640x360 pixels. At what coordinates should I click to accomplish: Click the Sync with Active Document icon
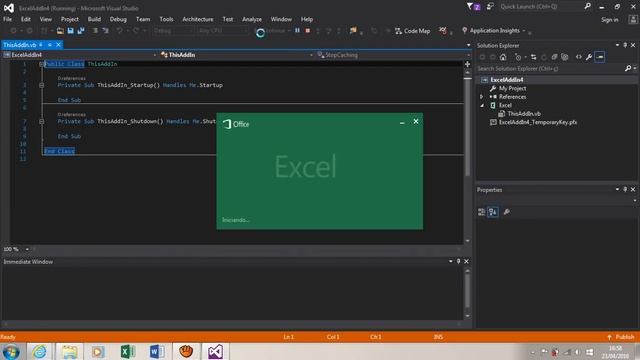(x=533, y=57)
